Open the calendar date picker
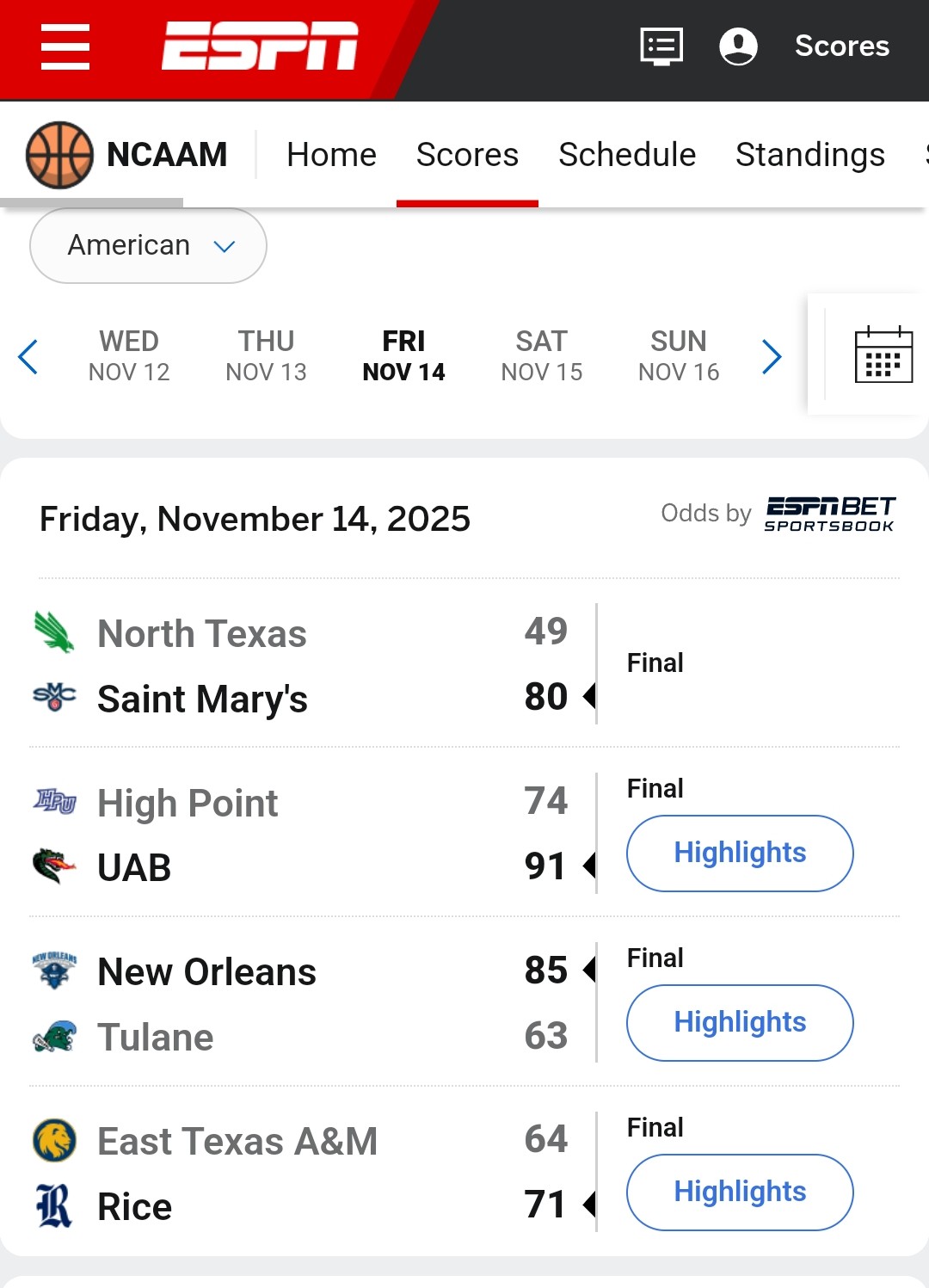The image size is (929, 1288). click(883, 354)
